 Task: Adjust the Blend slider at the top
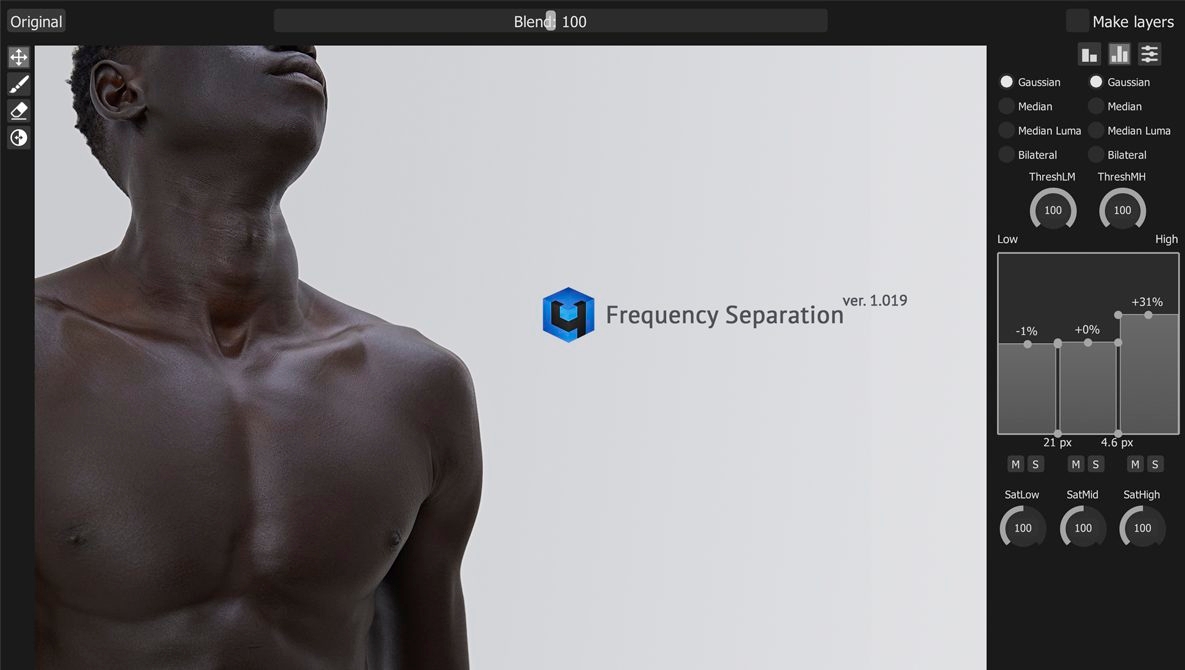tap(550, 20)
